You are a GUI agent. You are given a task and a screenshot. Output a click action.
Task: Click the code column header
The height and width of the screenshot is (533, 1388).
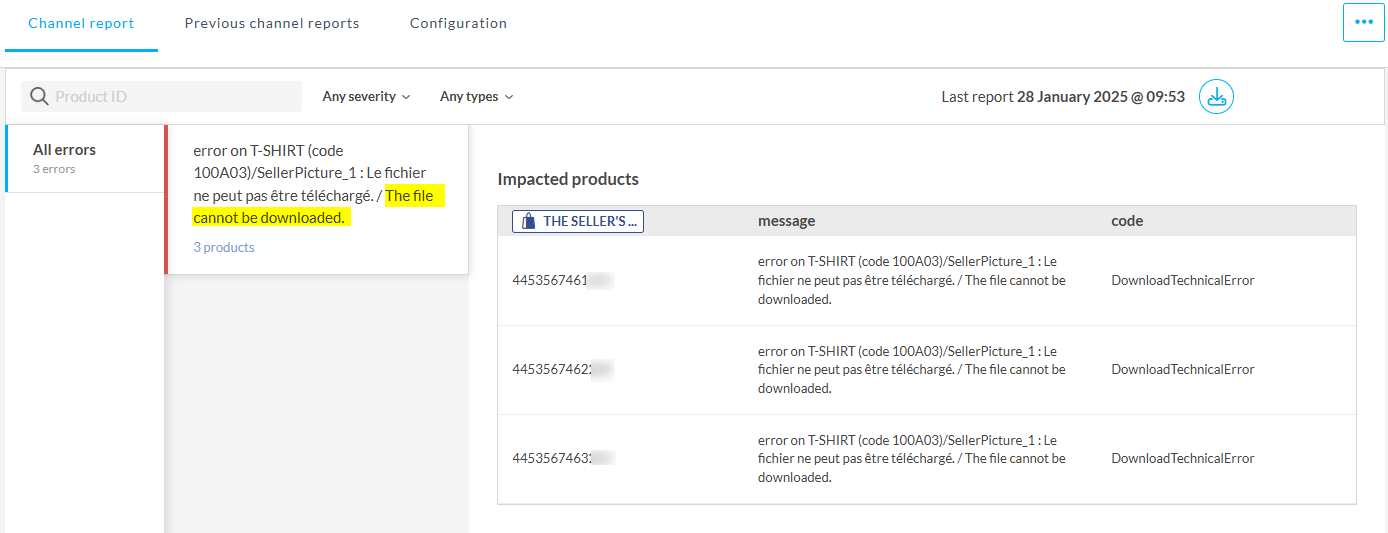(1127, 221)
